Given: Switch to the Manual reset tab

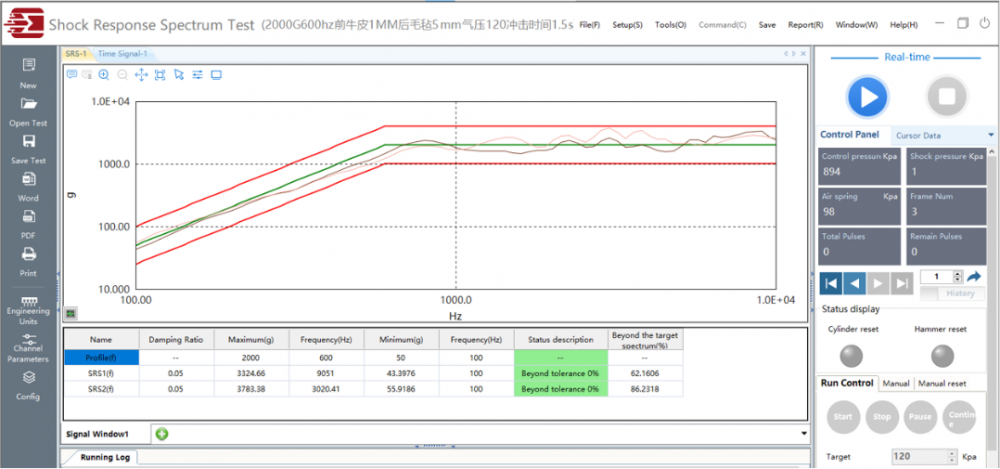Looking at the screenshot, I should point(942,383).
